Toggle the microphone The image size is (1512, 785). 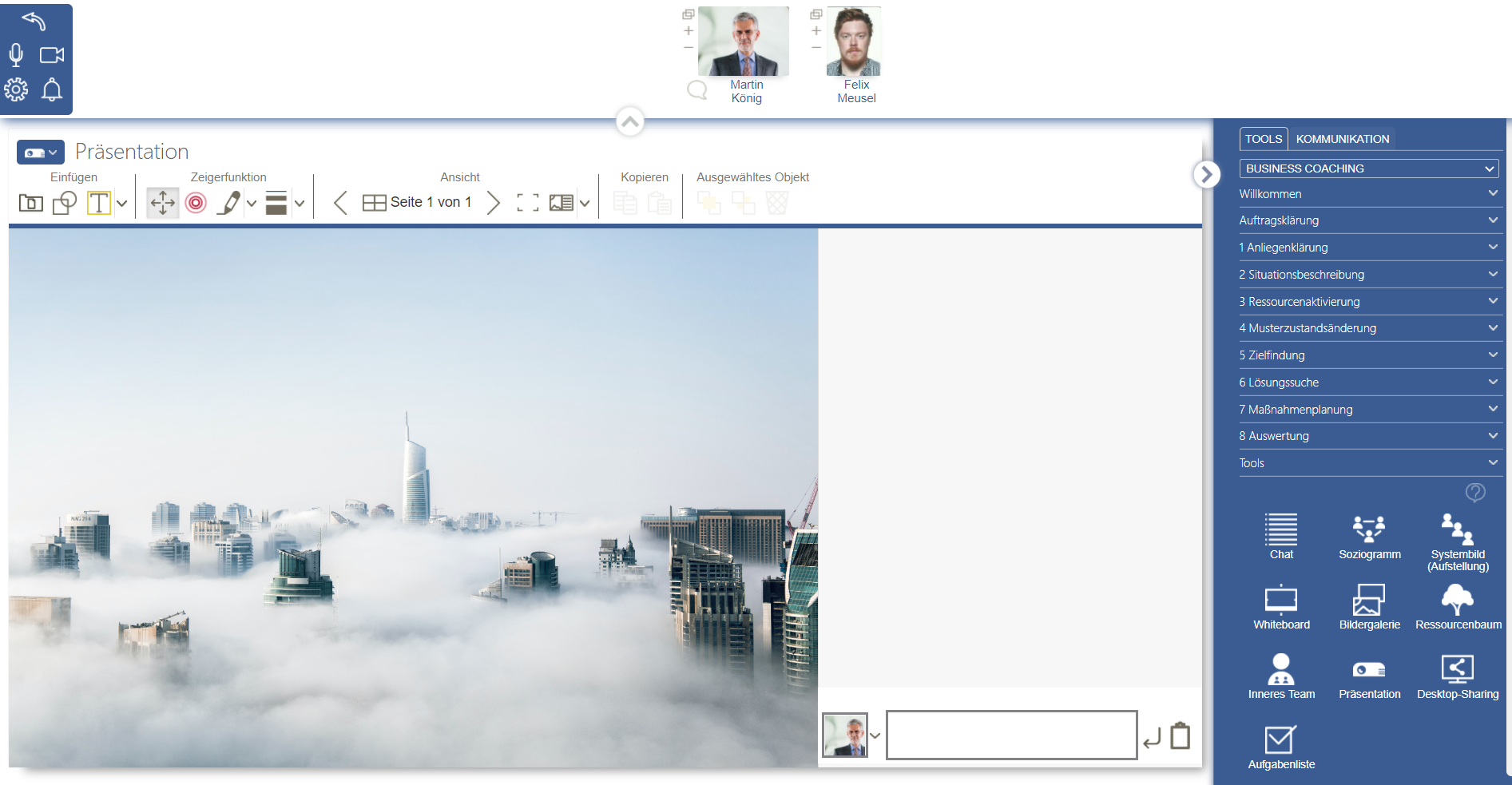pos(16,55)
